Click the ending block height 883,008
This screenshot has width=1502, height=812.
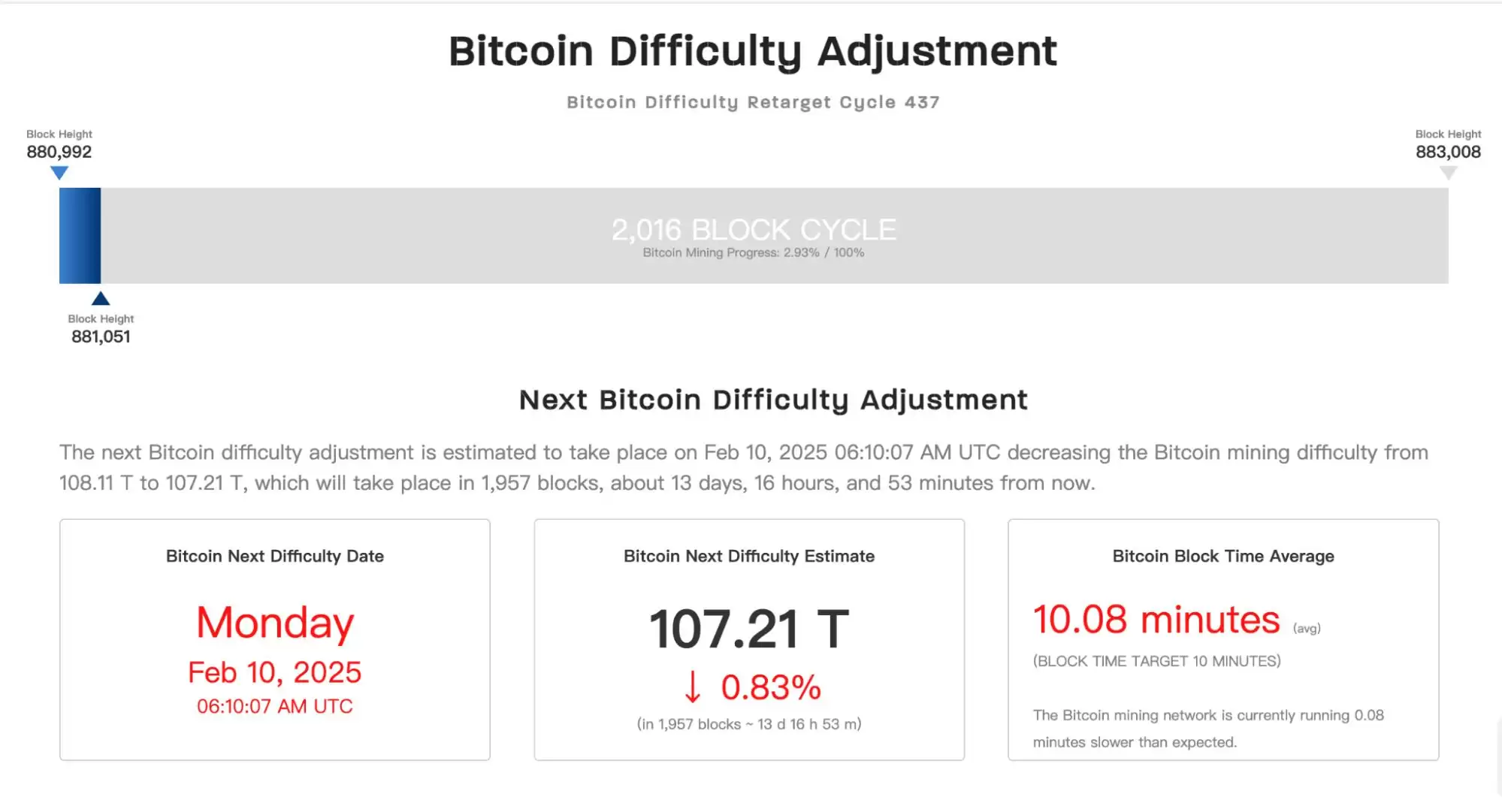[1448, 152]
